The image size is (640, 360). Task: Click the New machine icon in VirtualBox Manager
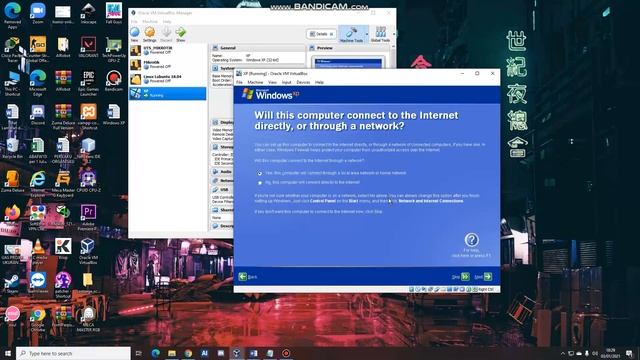(135, 34)
